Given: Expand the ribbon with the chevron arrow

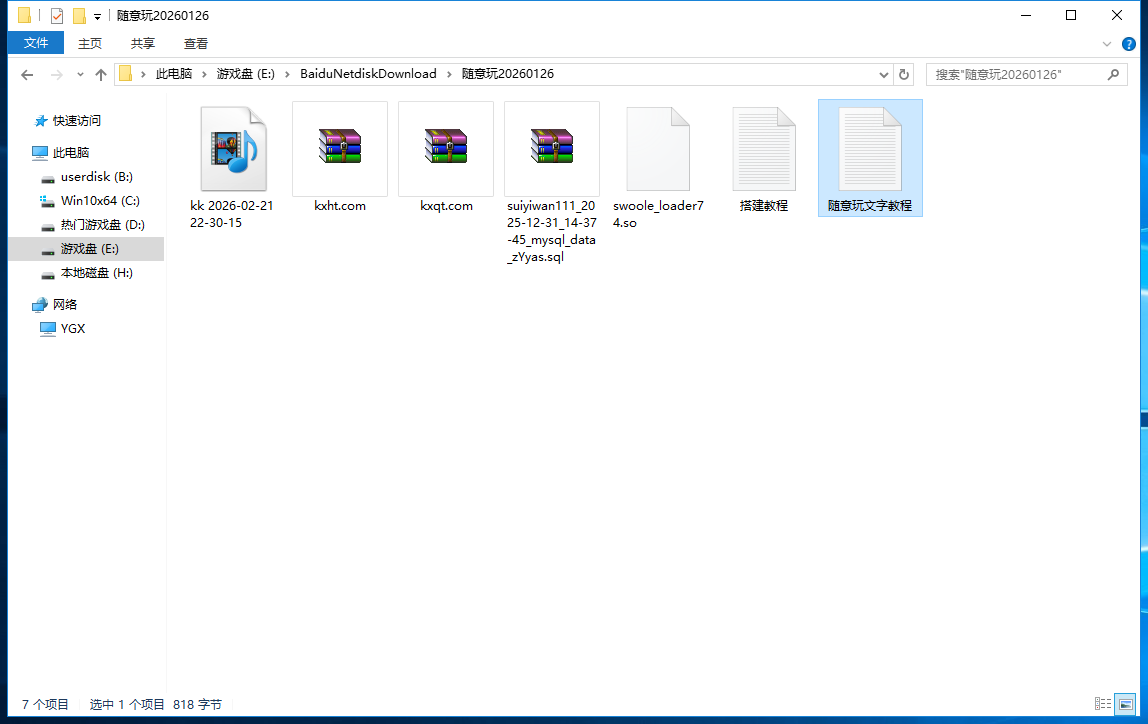Looking at the screenshot, I should [1107, 44].
